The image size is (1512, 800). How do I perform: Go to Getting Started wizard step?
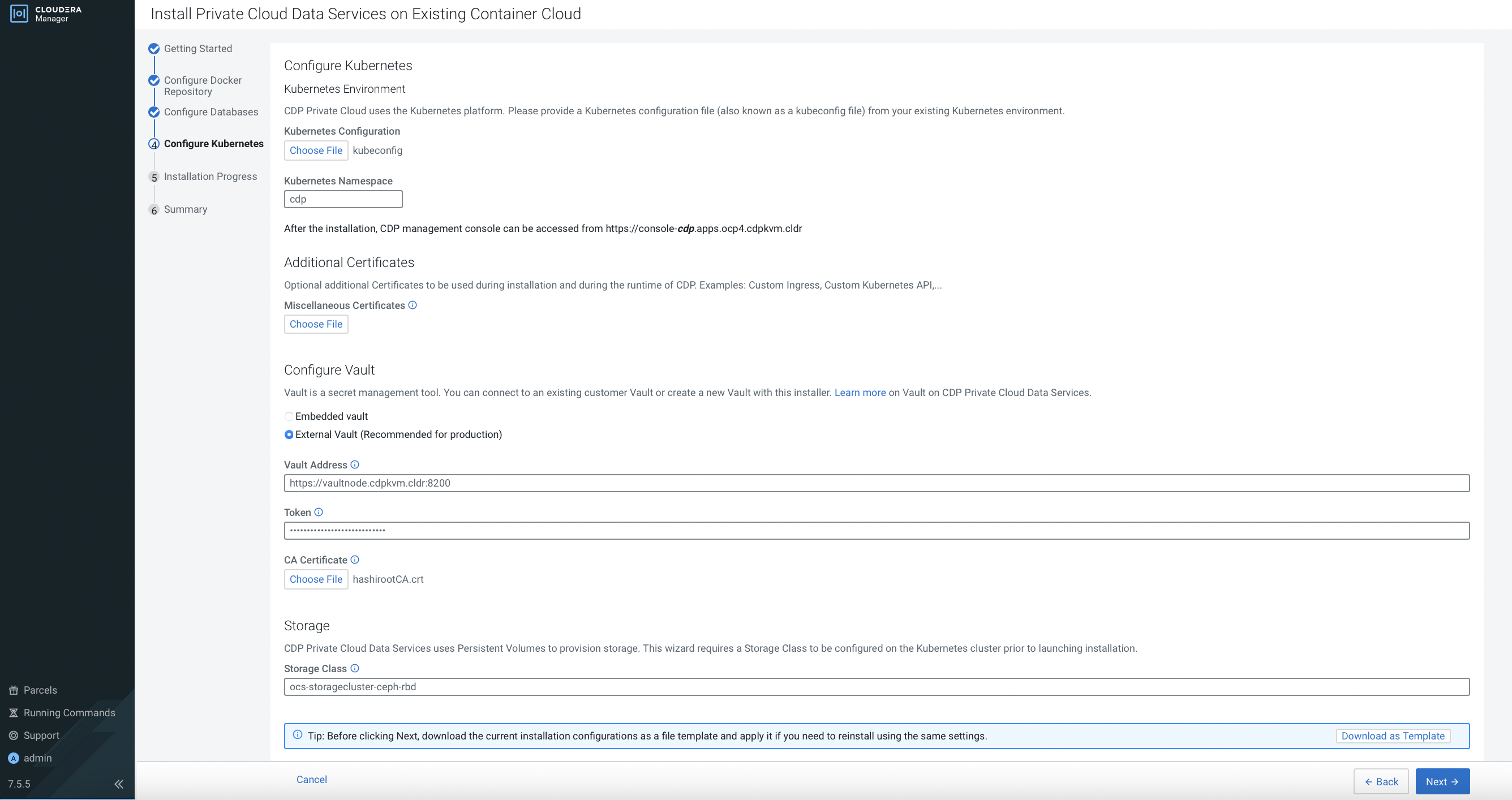point(198,49)
